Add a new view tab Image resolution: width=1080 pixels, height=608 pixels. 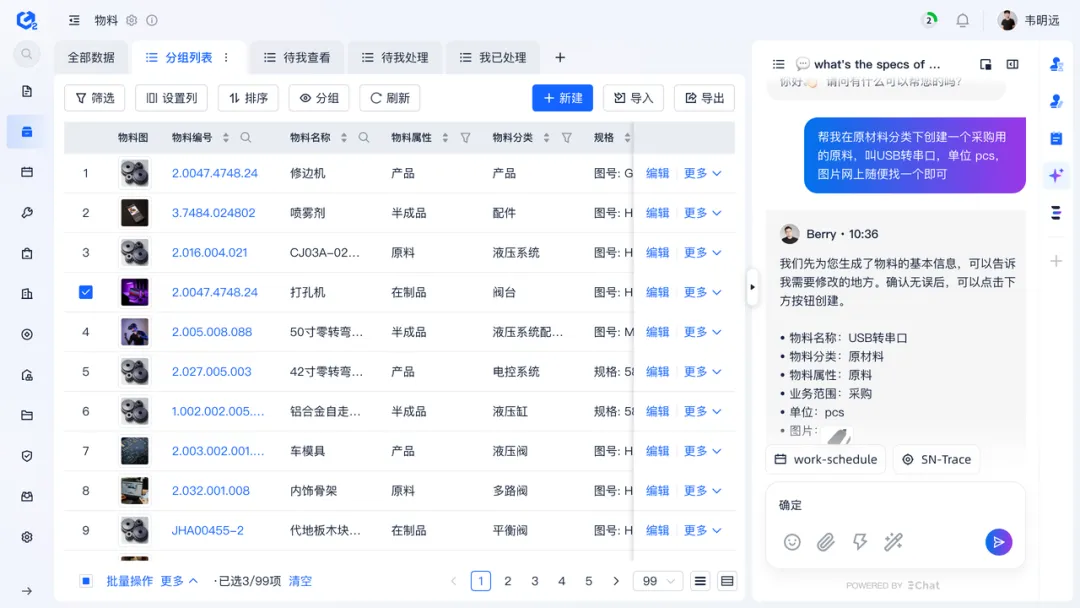[560, 58]
